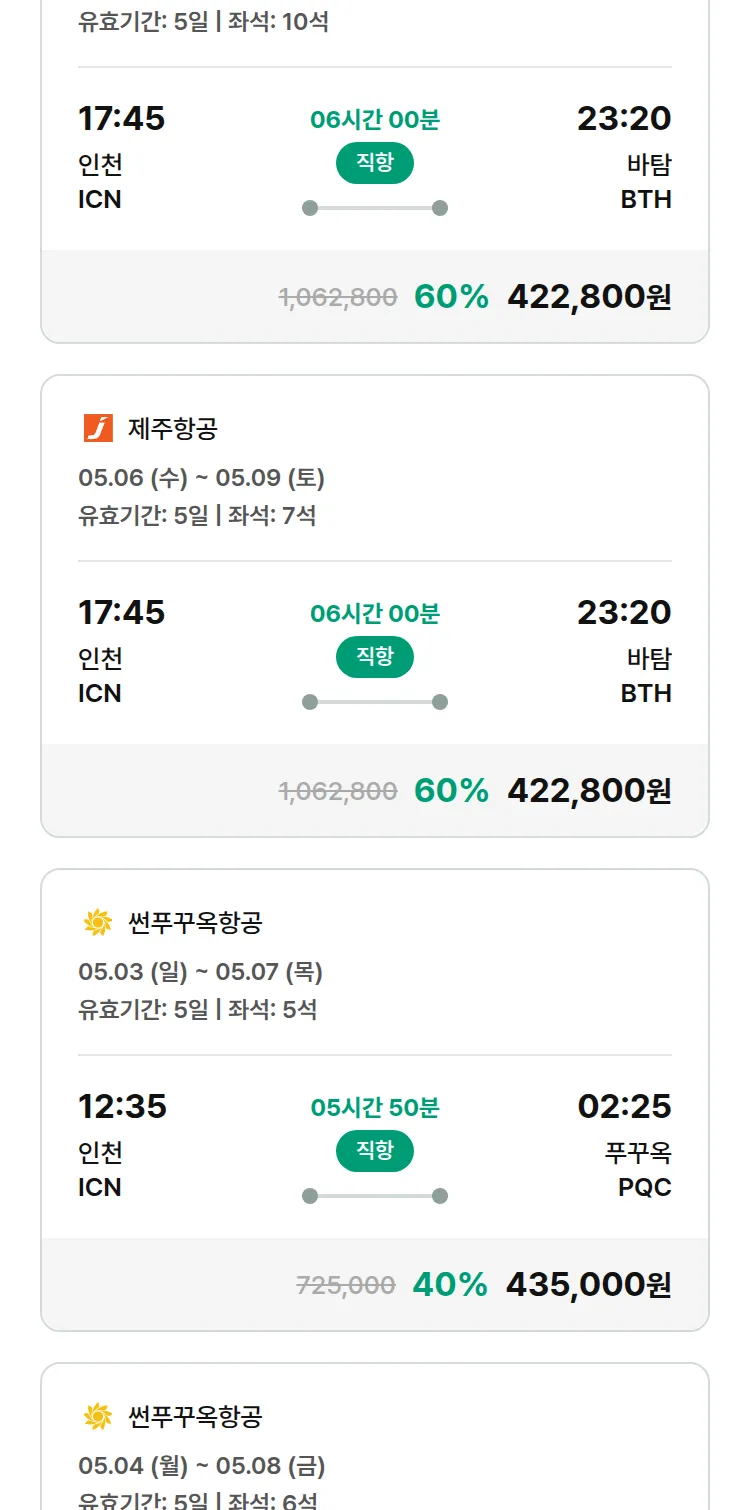
Task: Click the 썬푸꾸옥항공 name on the 05.03 card
Action: [x=195, y=922]
